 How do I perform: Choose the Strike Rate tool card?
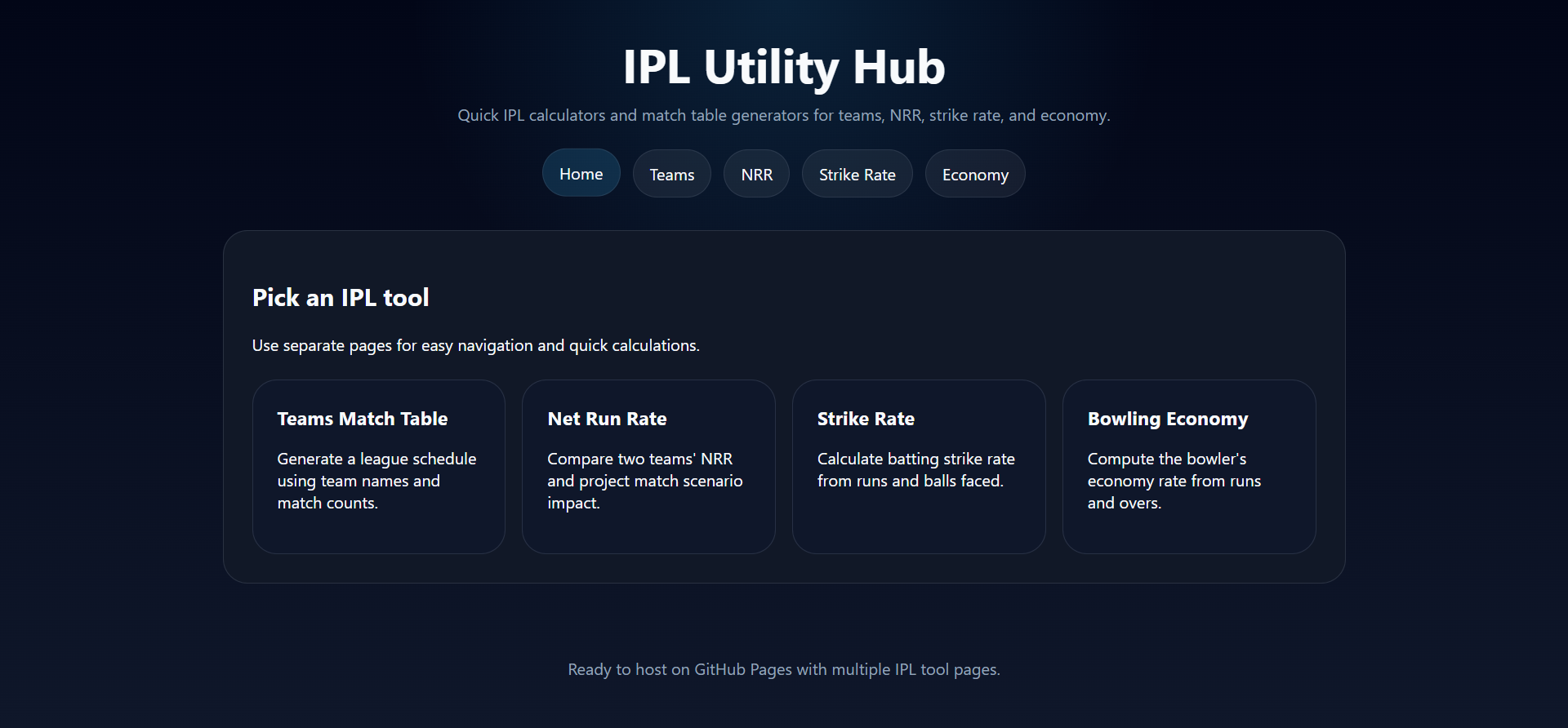point(919,467)
